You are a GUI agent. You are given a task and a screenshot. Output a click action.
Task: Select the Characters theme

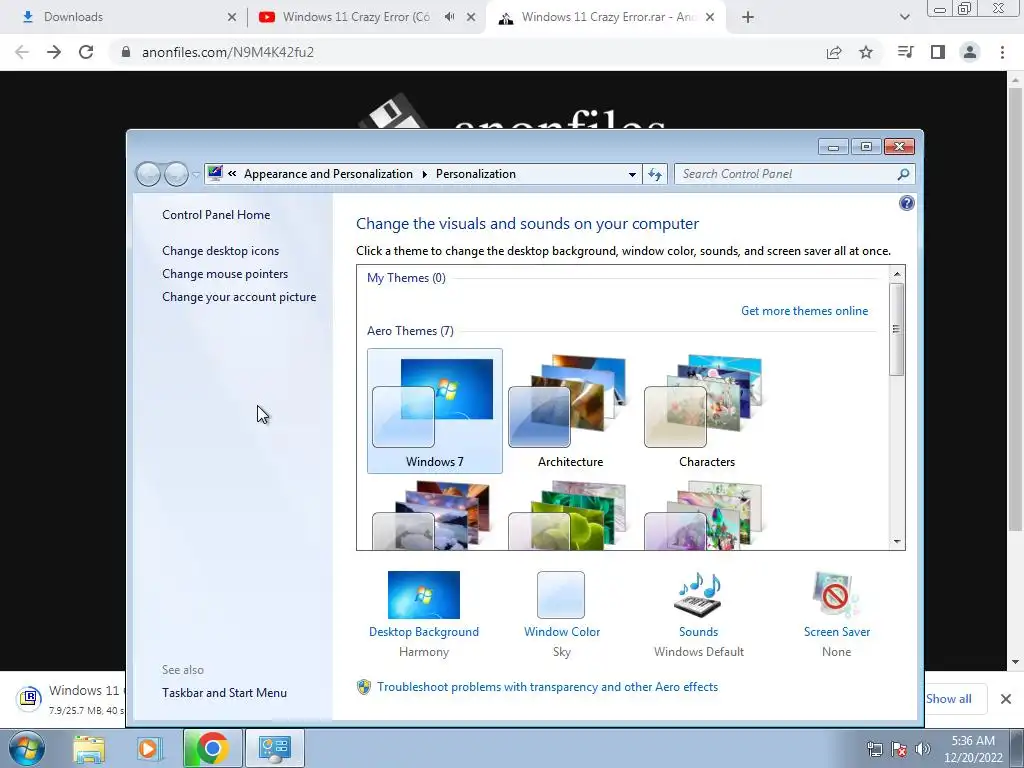click(x=707, y=410)
